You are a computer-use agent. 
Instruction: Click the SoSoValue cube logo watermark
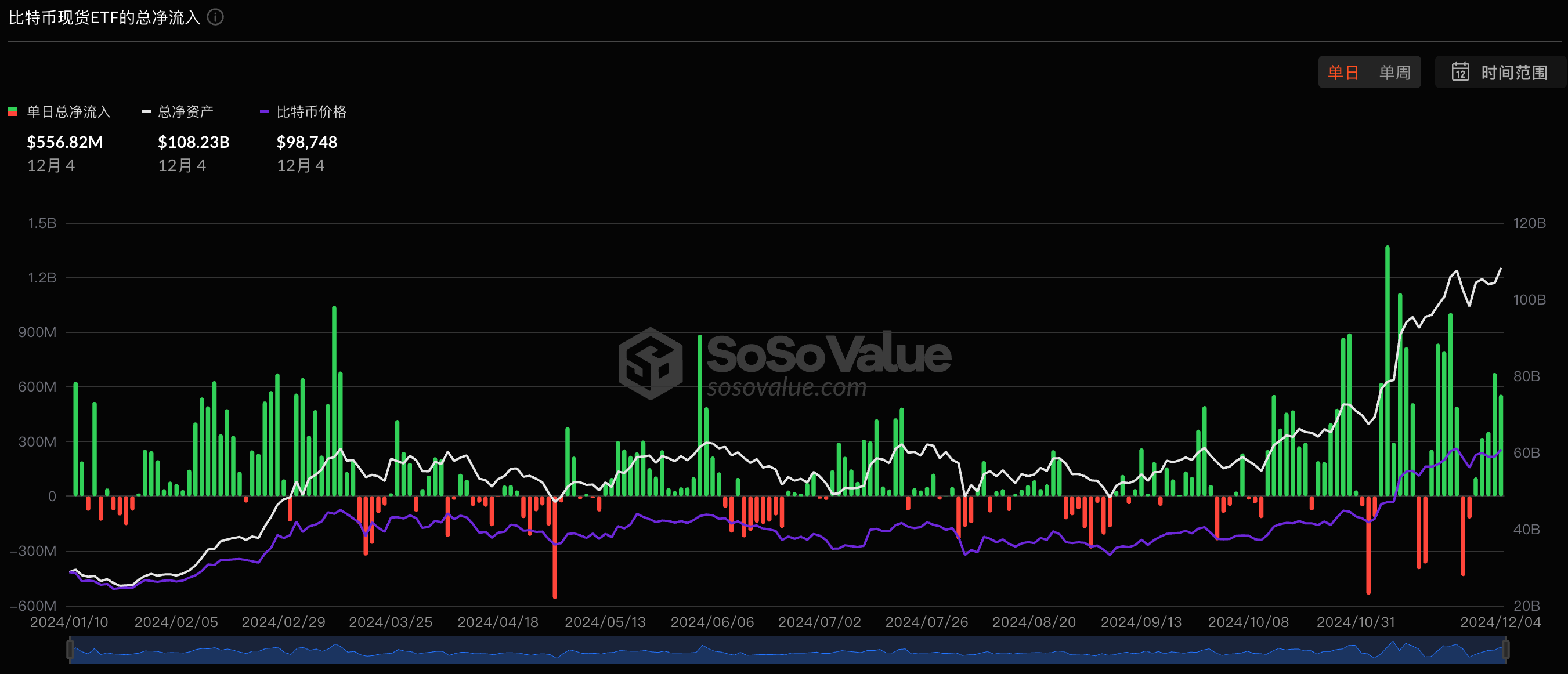(650, 363)
